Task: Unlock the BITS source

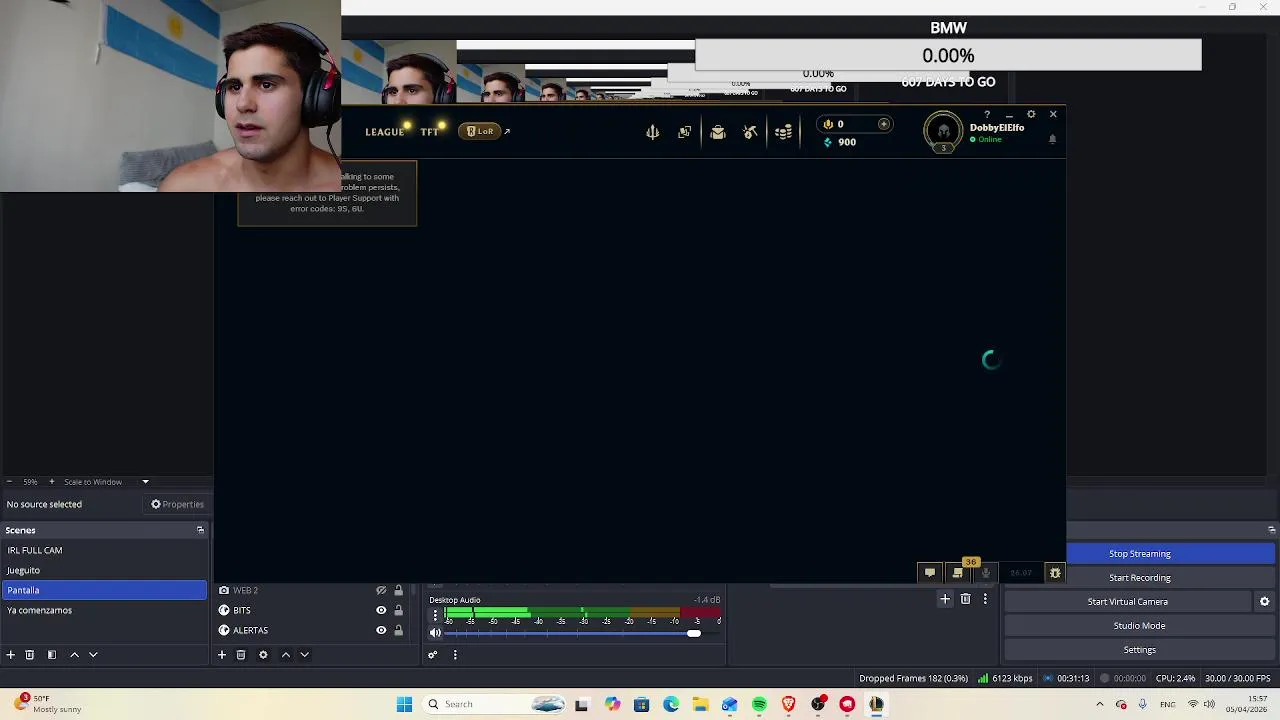Action: pos(398,610)
